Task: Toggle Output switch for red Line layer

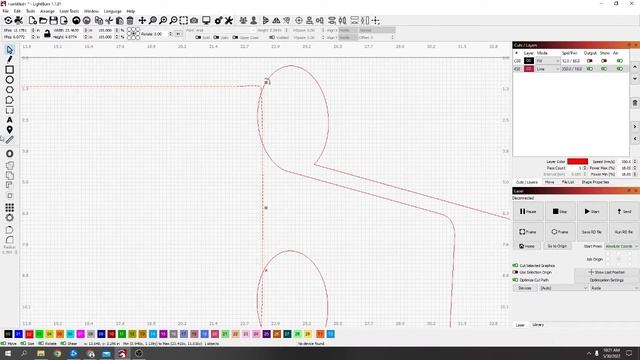Action: (589, 69)
